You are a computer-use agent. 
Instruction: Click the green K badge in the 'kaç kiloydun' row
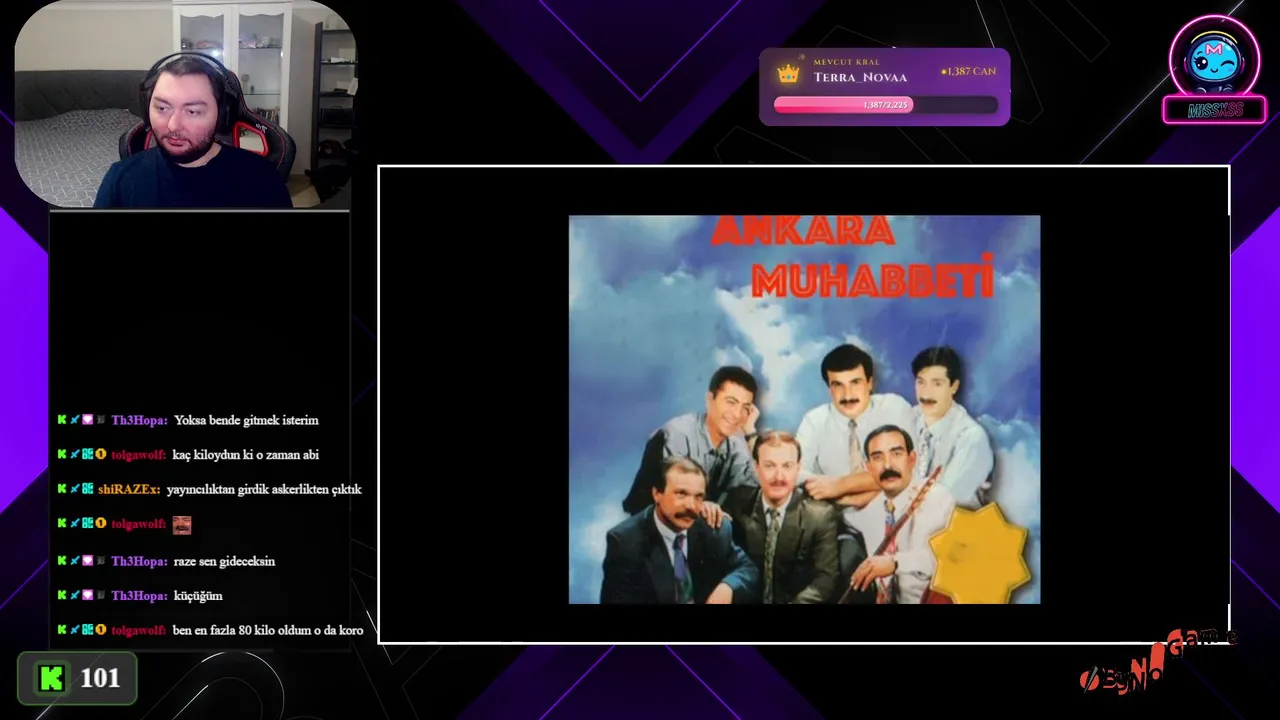click(x=62, y=454)
